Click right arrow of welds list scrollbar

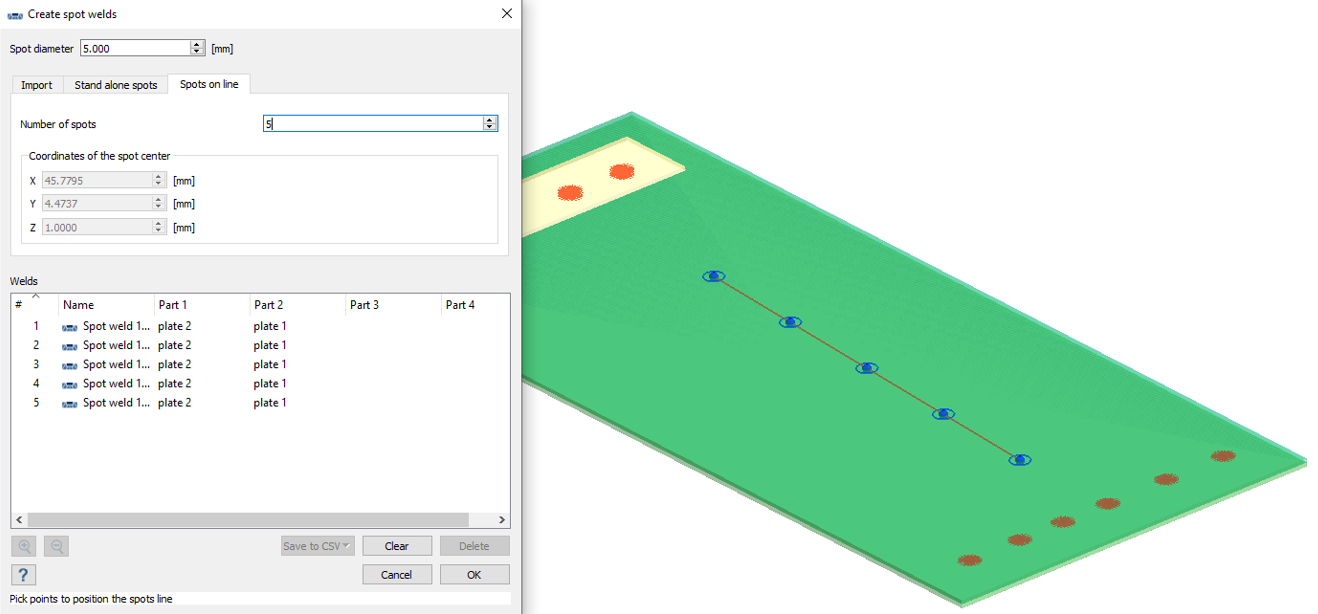[503, 520]
